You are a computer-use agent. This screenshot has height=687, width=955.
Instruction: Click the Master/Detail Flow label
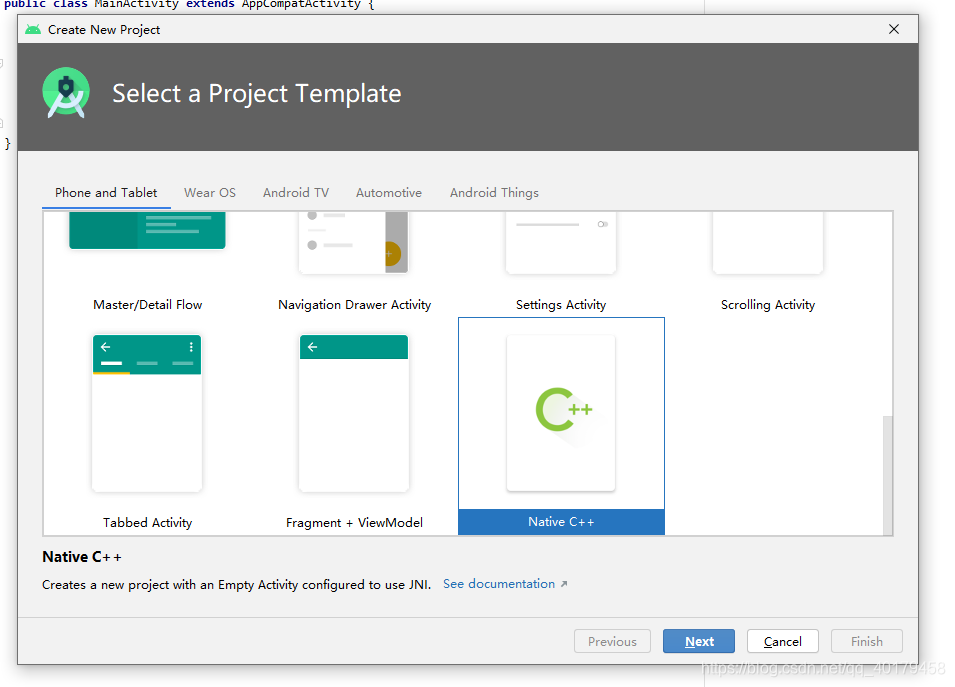(147, 305)
